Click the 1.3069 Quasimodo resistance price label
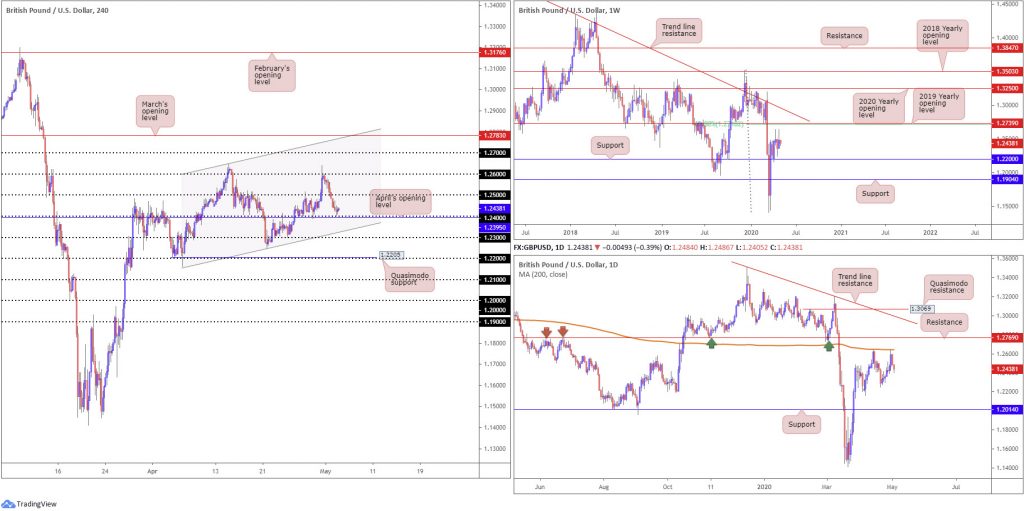This screenshot has width=1024, height=511. click(x=920, y=308)
